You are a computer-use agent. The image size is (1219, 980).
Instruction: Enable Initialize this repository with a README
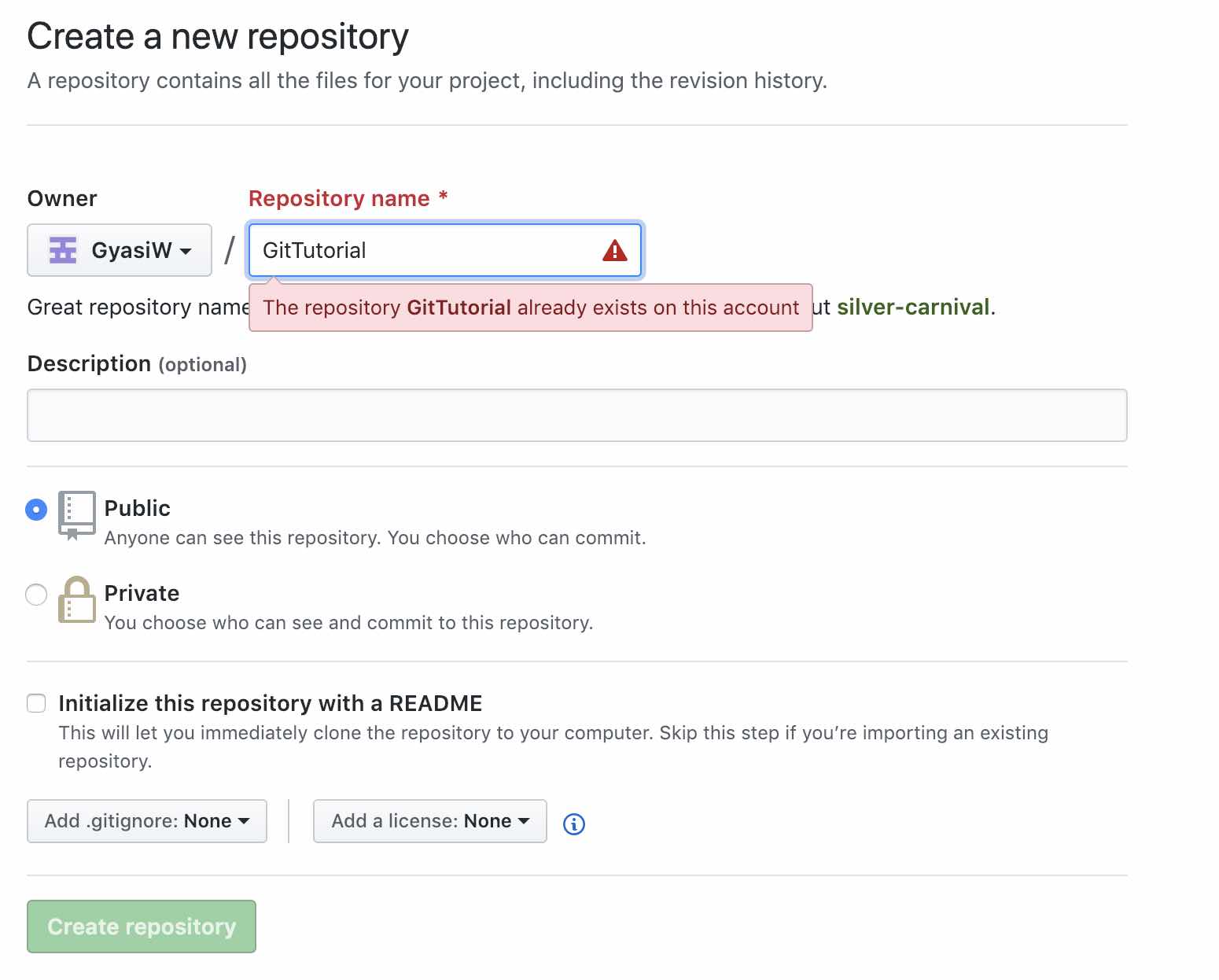click(36, 703)
